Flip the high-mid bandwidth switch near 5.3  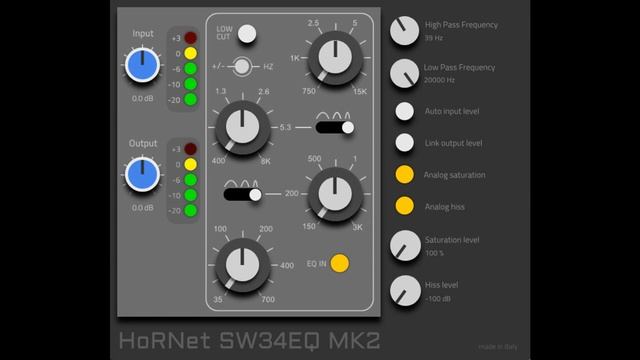coord(335,127)
